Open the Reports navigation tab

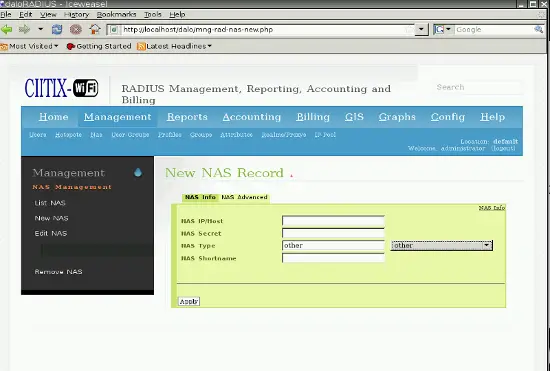click(187, 117)
